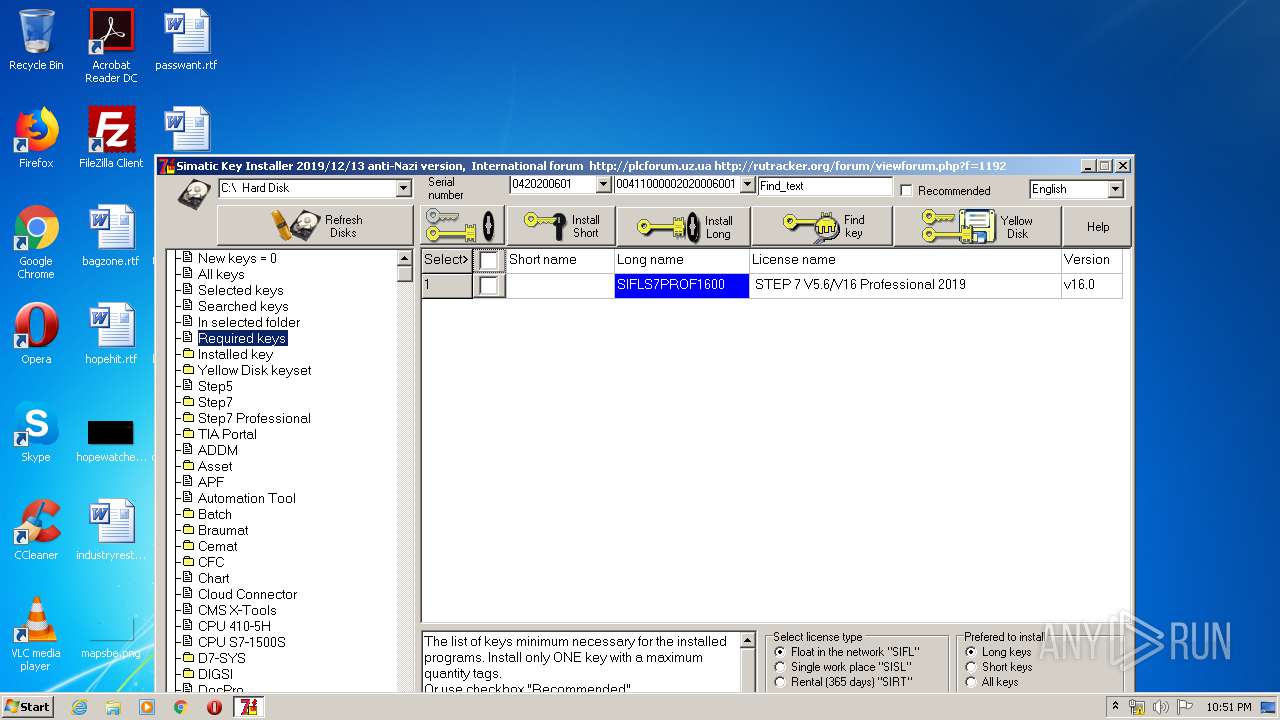1280x720 pixels.
Task: Check the checkbox for row 1
Action: coord(489,286)
